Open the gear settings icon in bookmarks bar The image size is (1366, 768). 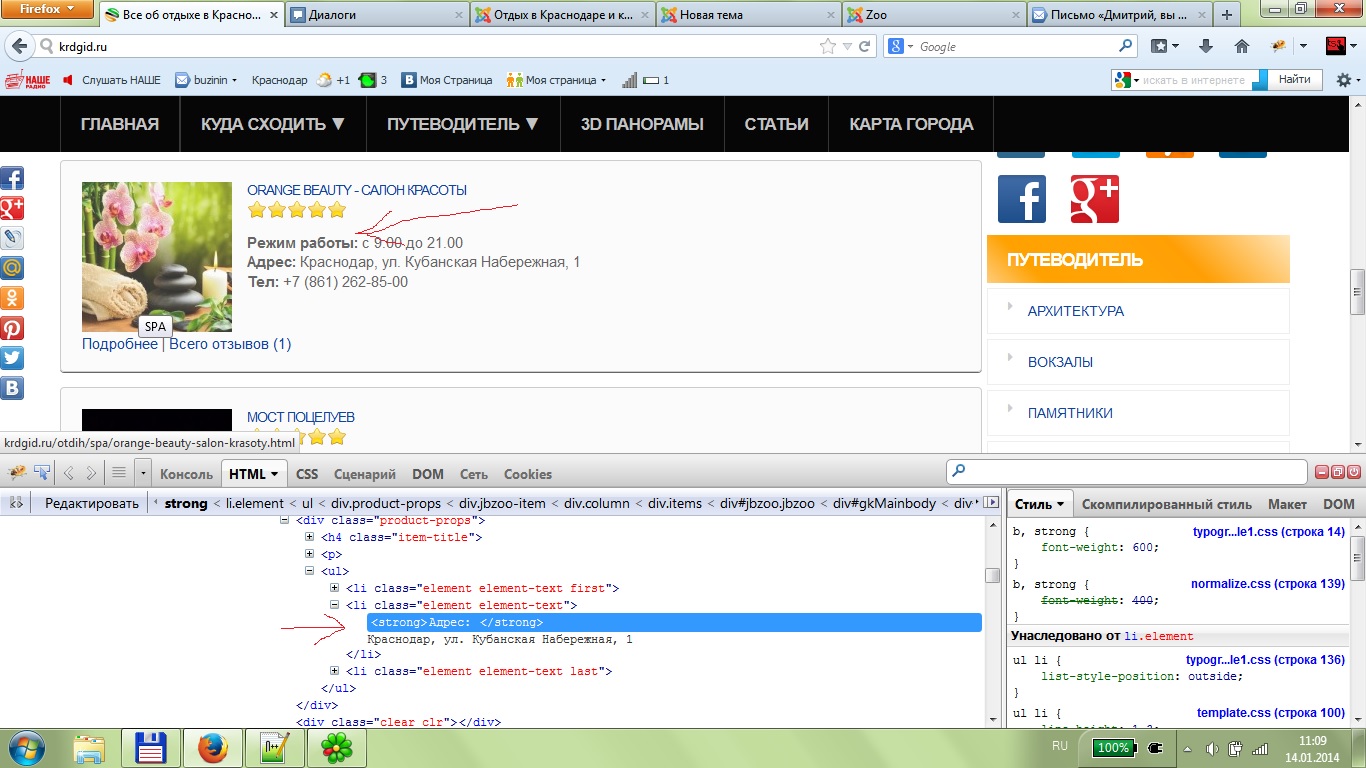(x=1346, y=80)
